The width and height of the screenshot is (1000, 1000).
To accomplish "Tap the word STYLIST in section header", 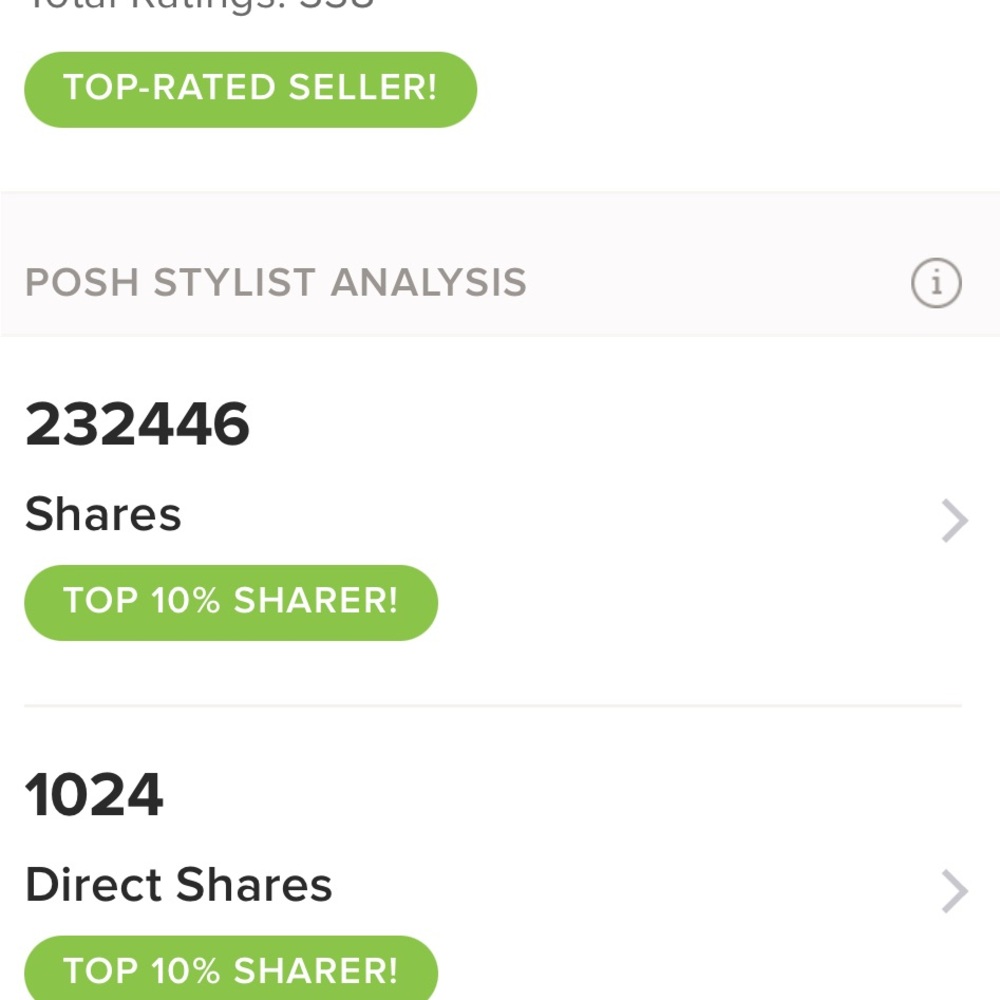I will pos(234,283).
